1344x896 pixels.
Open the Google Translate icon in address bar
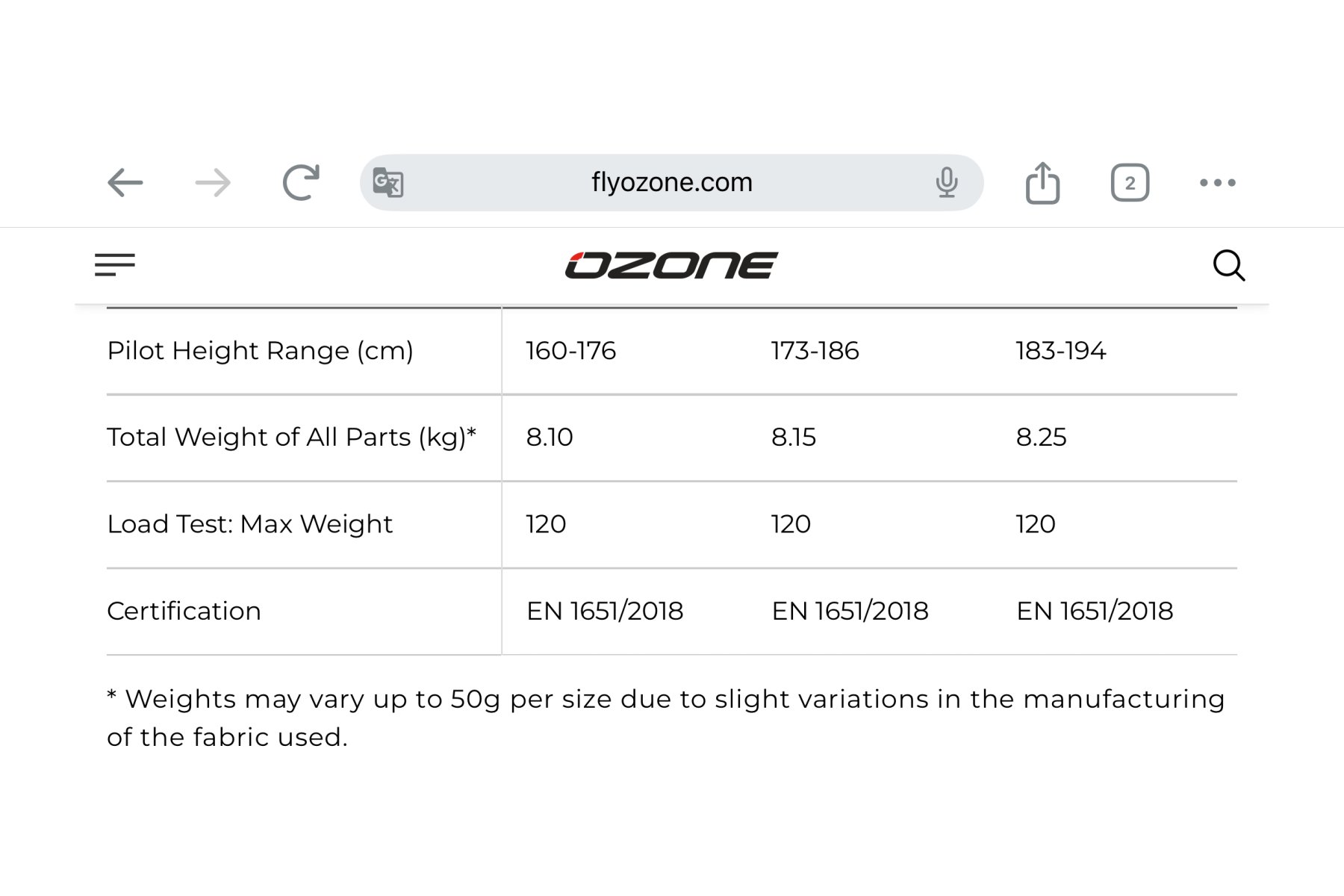(388, 182)
